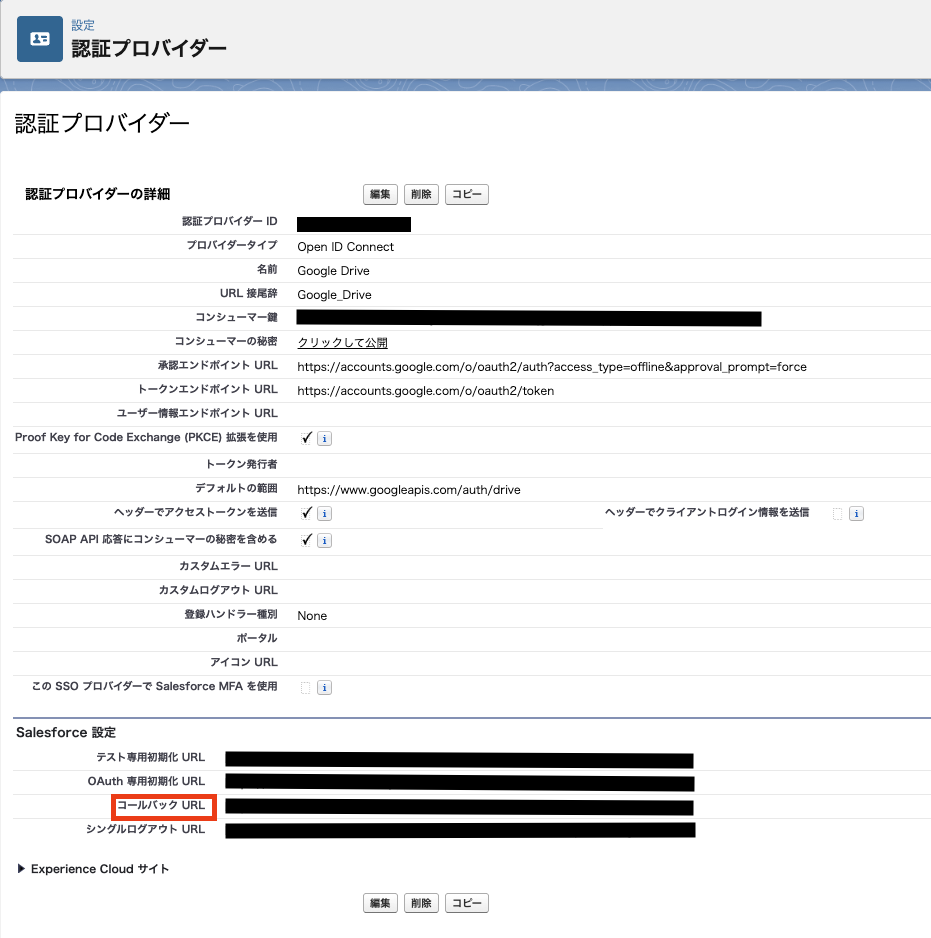Toggle the PKCE extension checkbox
931x938 pixels.
point(306,438)
